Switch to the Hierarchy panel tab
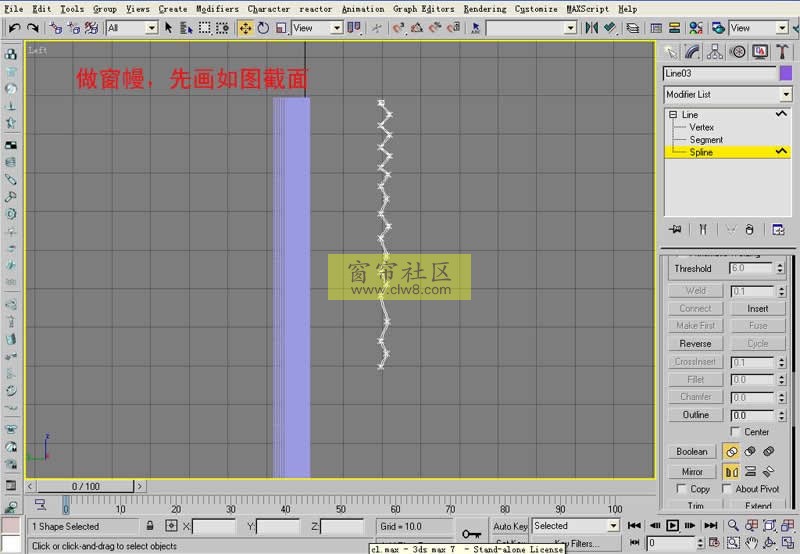 [x=715, y=52]
